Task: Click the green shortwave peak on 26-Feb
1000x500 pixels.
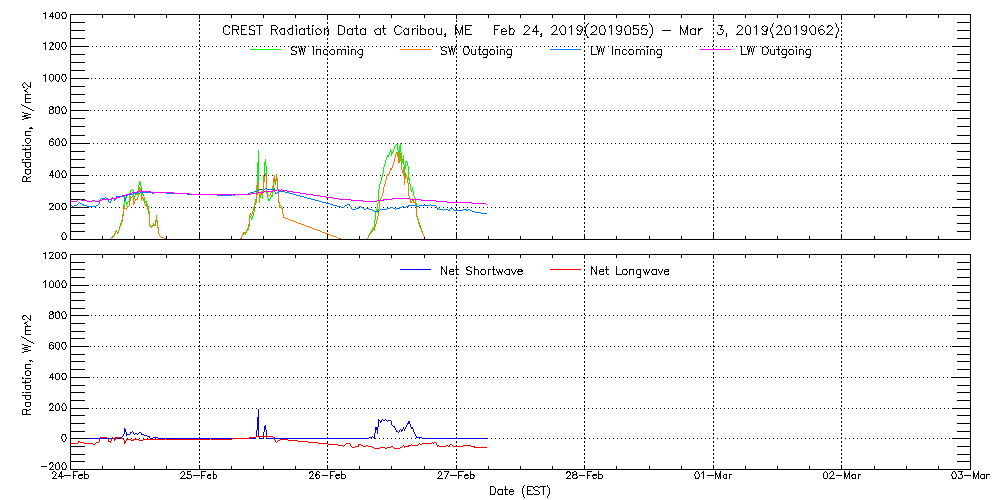Action: 399,145
